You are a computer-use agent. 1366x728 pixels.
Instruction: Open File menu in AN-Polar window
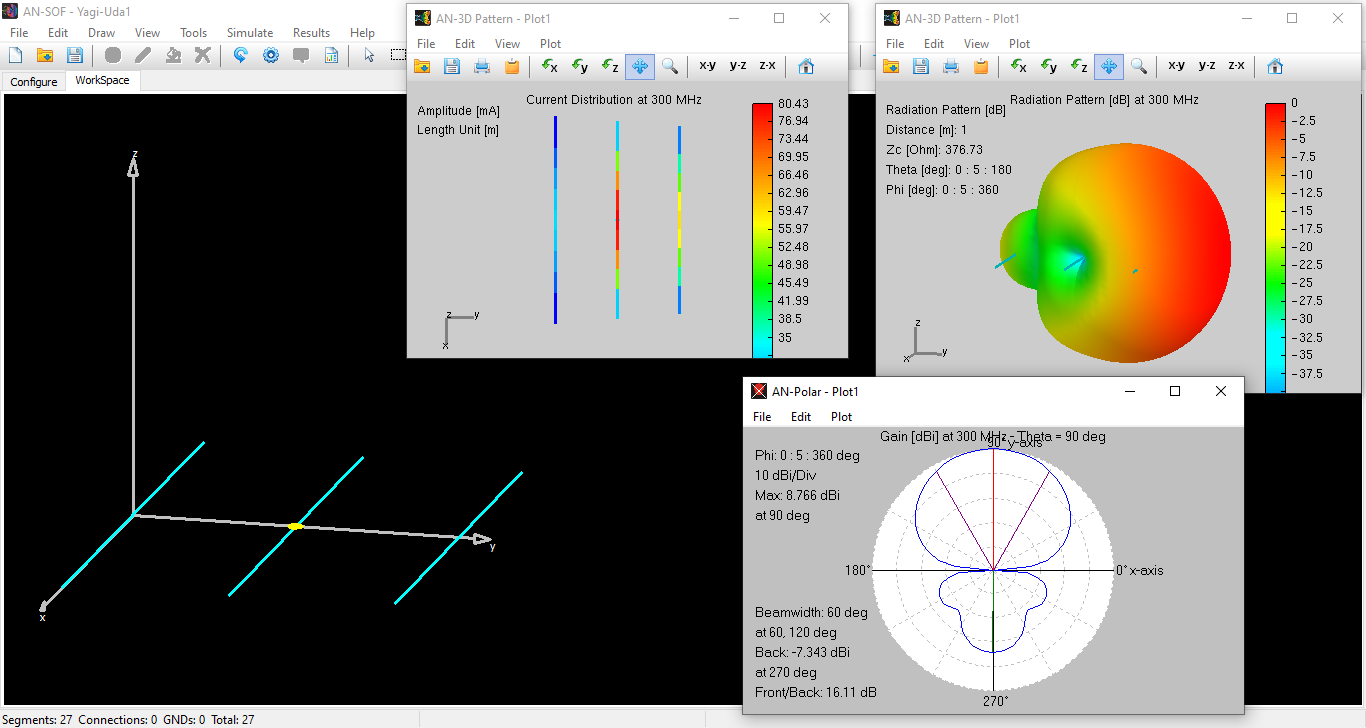762,417
